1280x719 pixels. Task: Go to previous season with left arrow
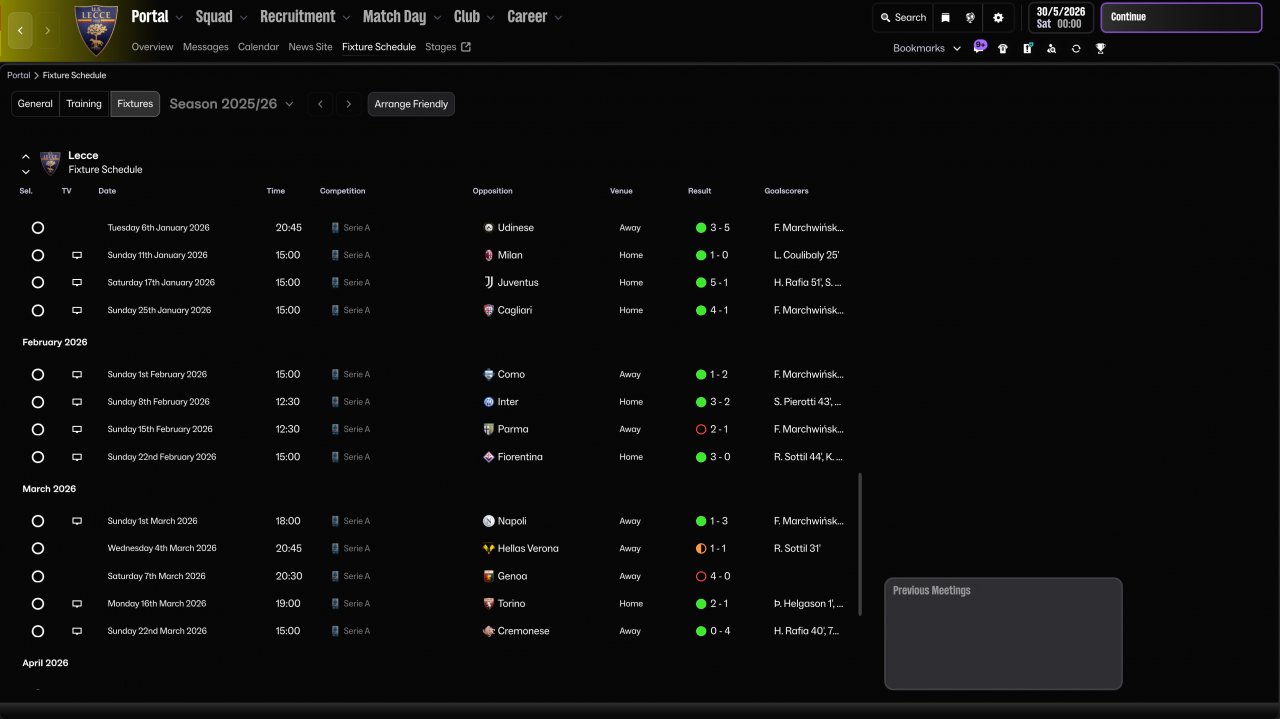coord(320,104)
